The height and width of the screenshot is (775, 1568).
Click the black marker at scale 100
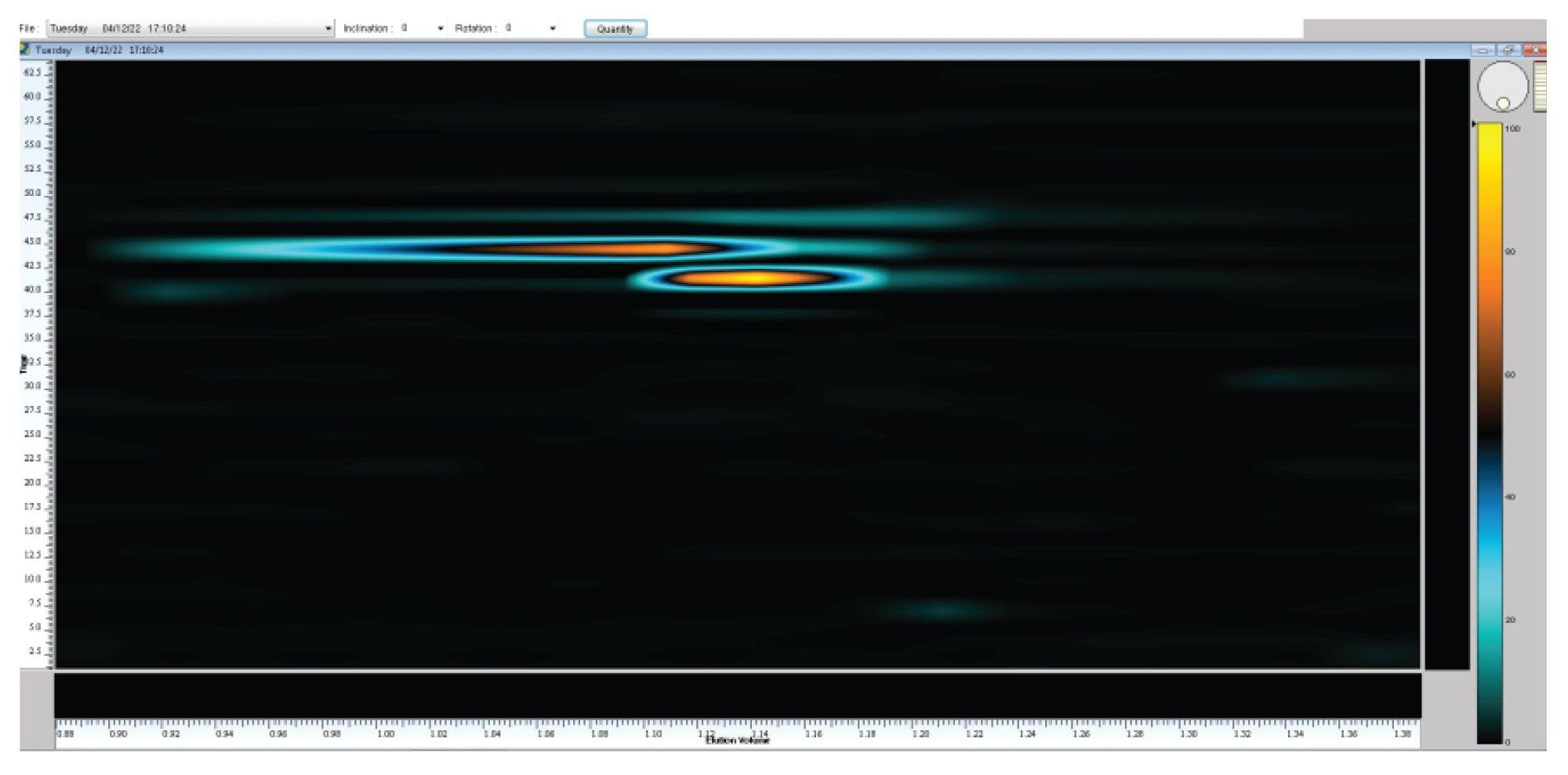click(1474, 124)
